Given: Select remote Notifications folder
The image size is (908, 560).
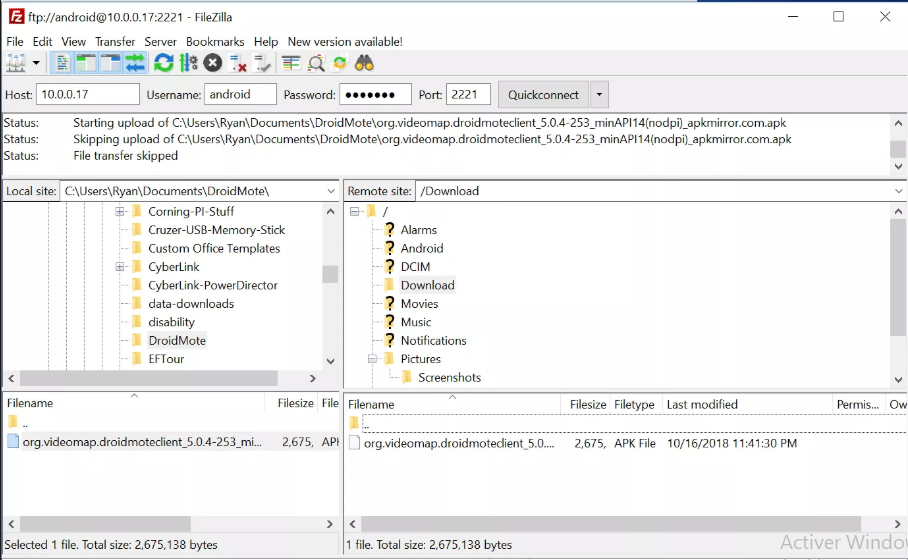Looking at the screenshot, I should [433, 341].
